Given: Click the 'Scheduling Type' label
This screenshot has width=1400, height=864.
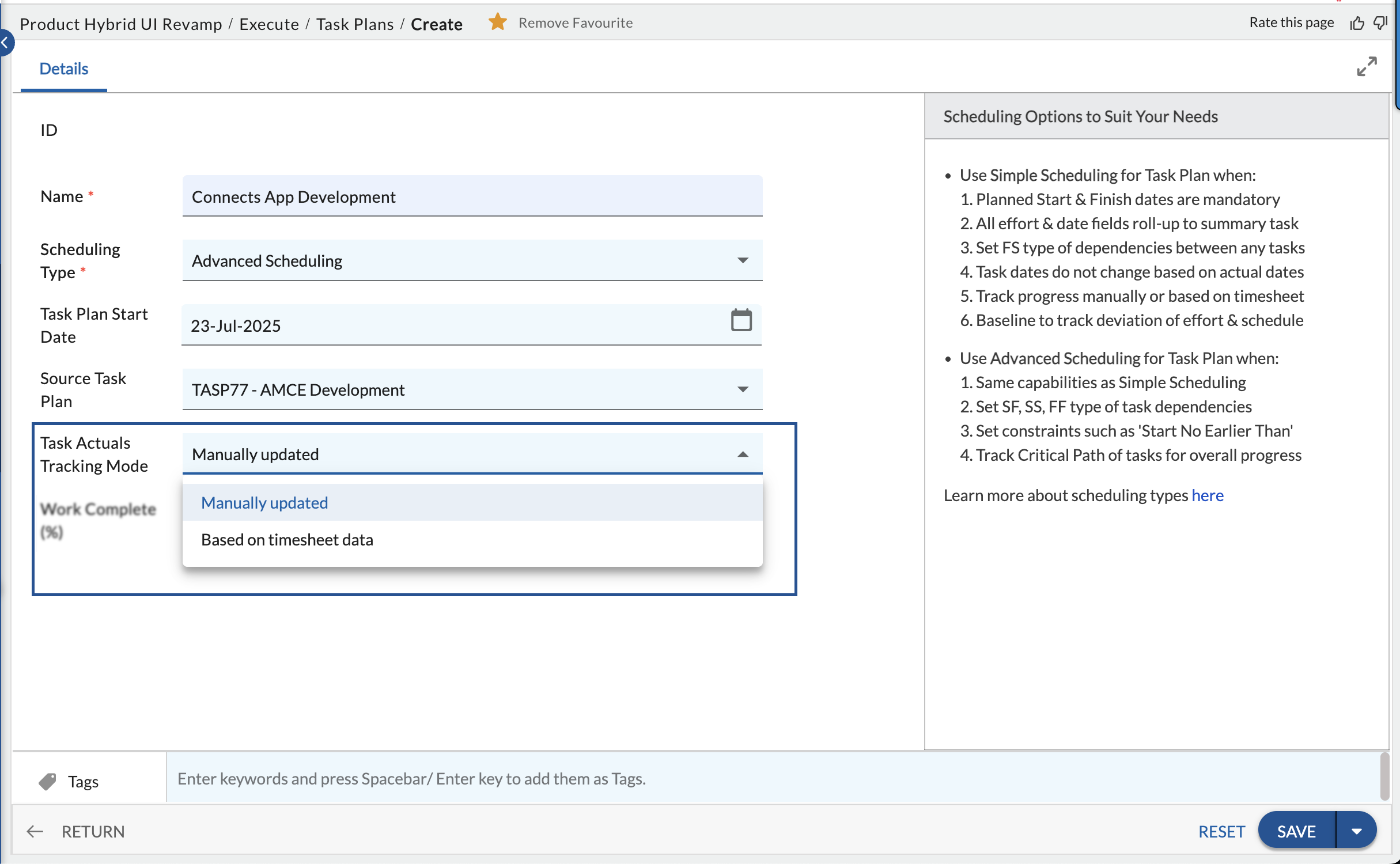Looking at the screenshot, I should click(80, 260).
